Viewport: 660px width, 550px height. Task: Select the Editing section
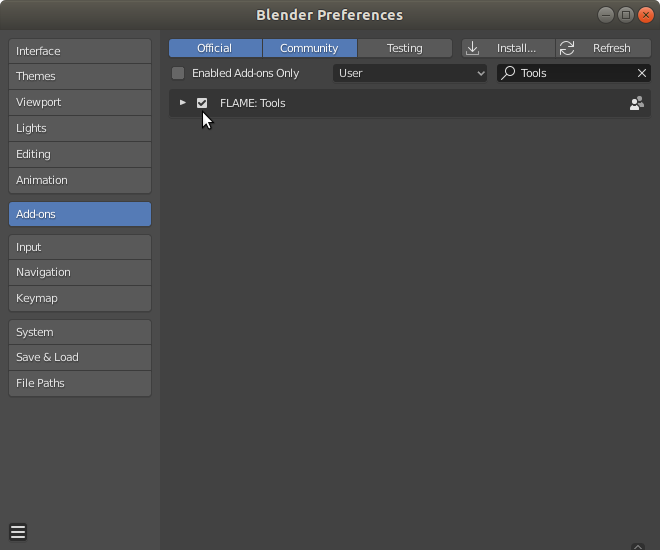(x=80, y=154)
